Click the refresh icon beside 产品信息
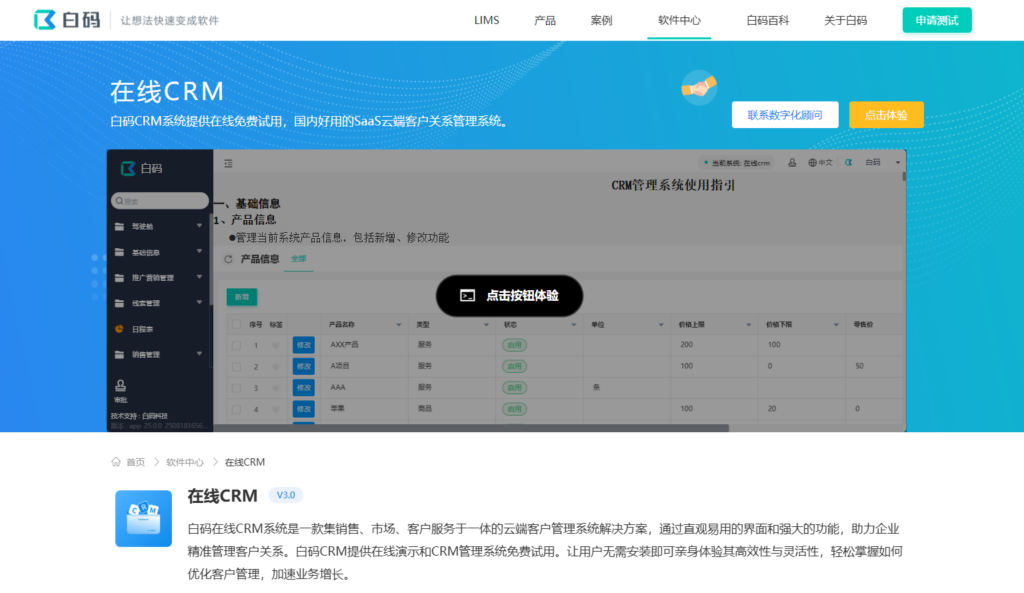Screen dimensions: 1024x593 tap(228, 259)
